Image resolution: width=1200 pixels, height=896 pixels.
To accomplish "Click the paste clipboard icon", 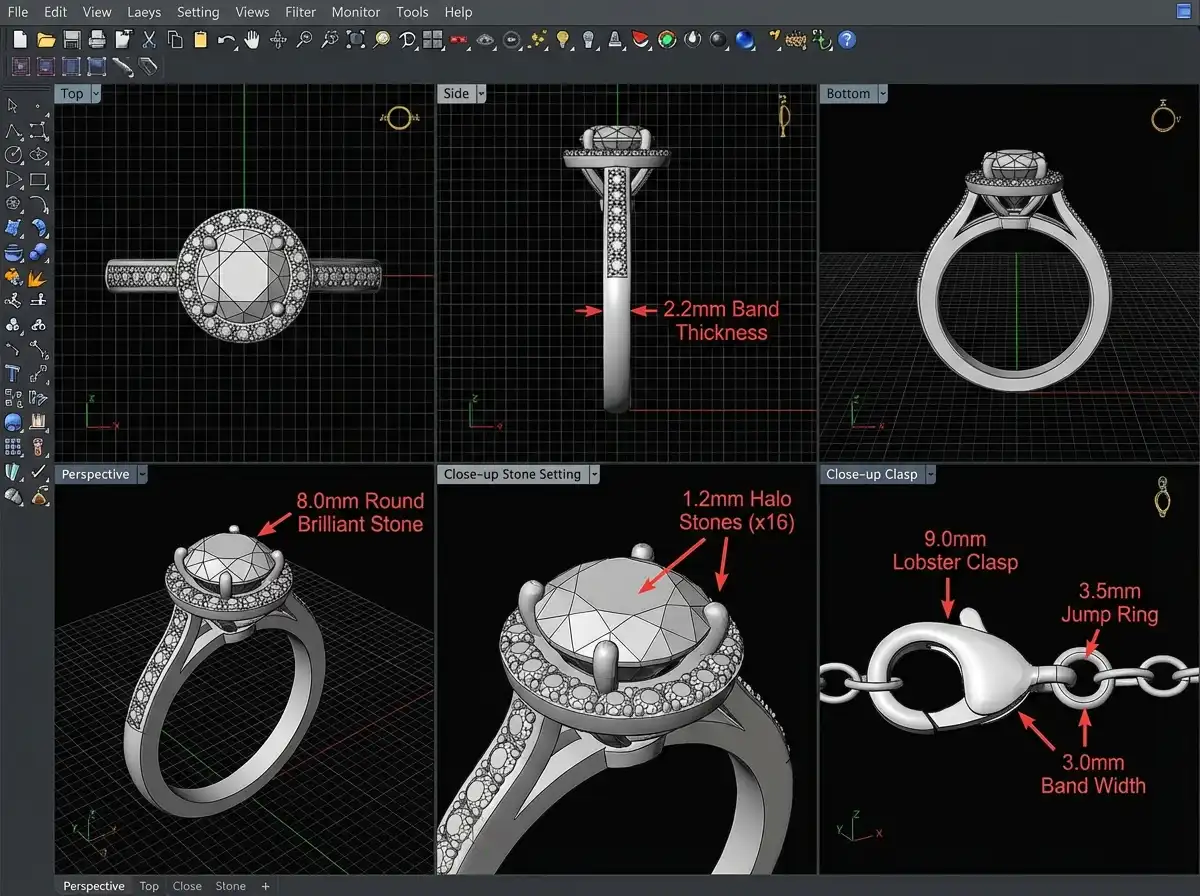I will [x=198, y=40].
